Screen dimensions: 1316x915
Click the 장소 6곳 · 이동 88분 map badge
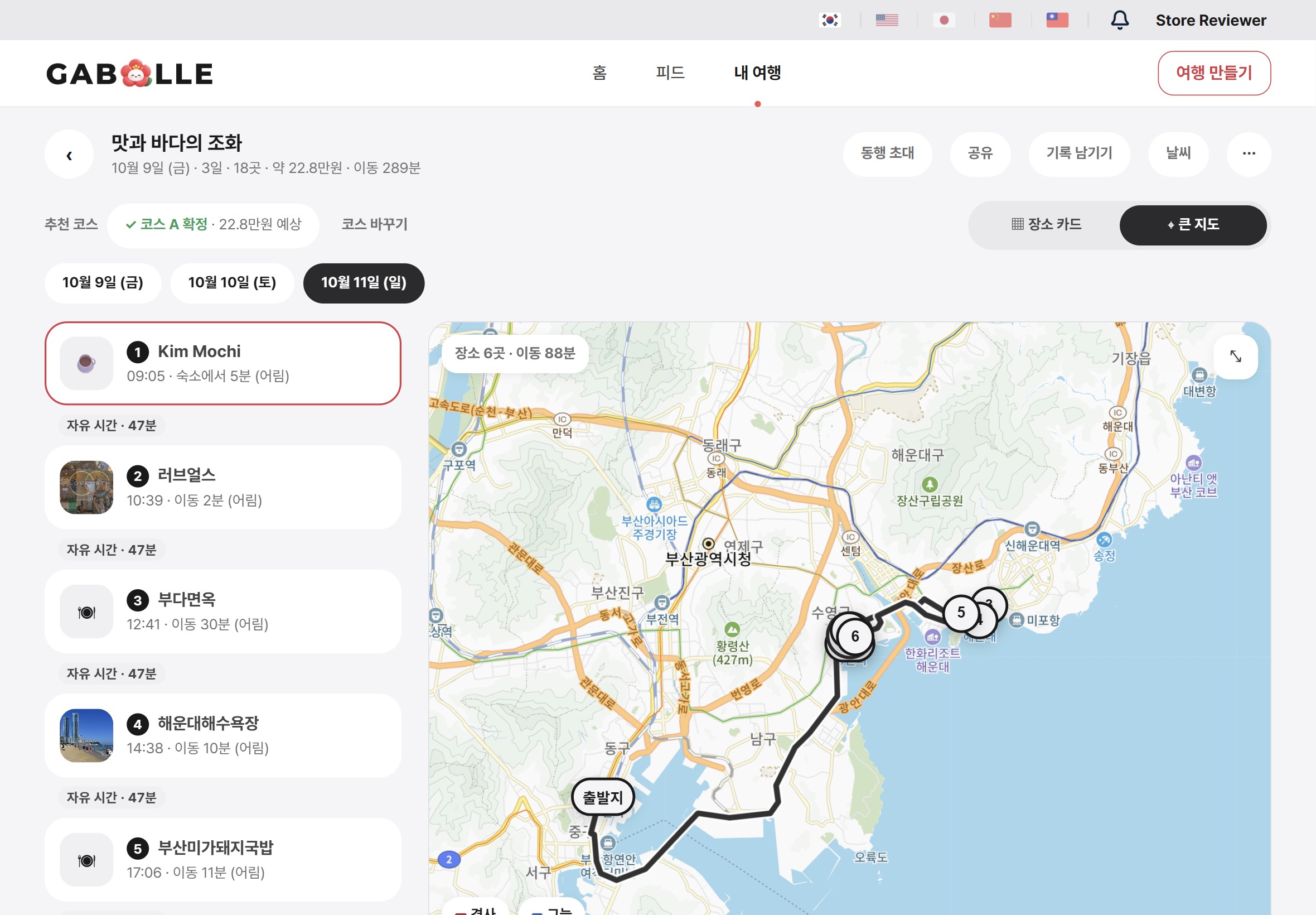[515, 353]
